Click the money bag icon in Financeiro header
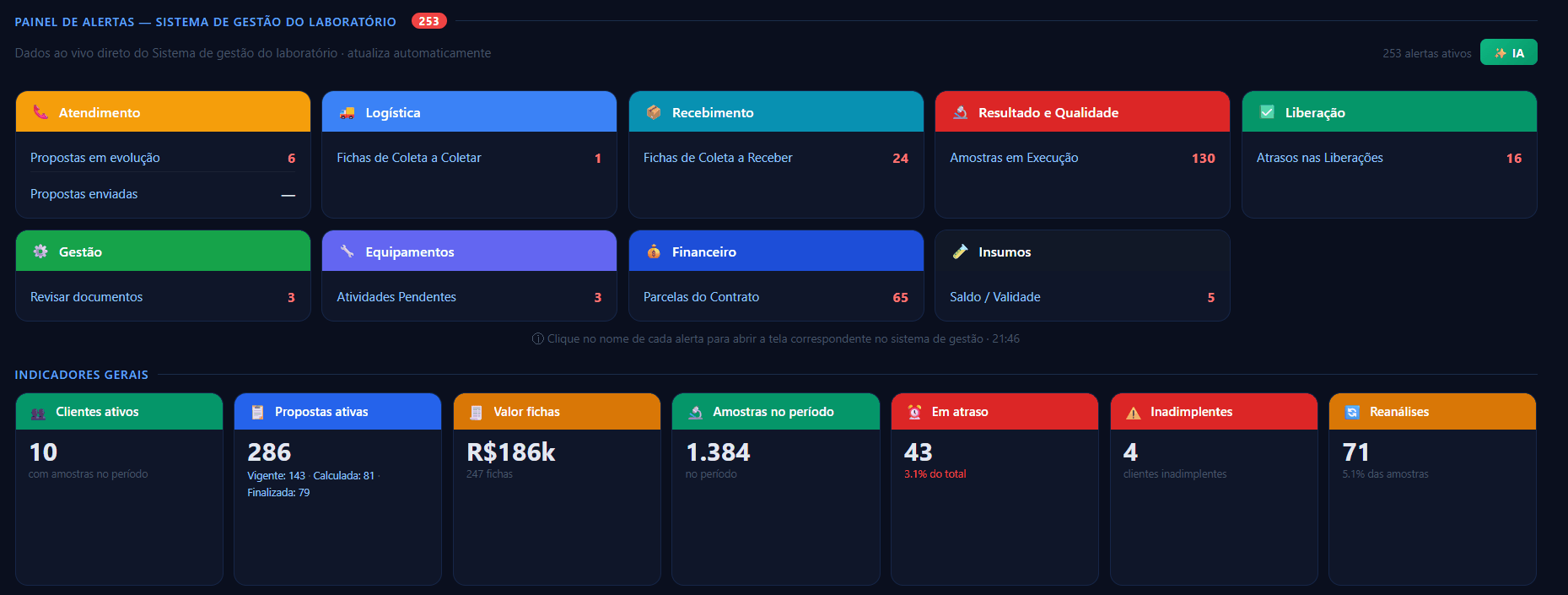This screenshot has height=595, width=1568. click(654, 252)
